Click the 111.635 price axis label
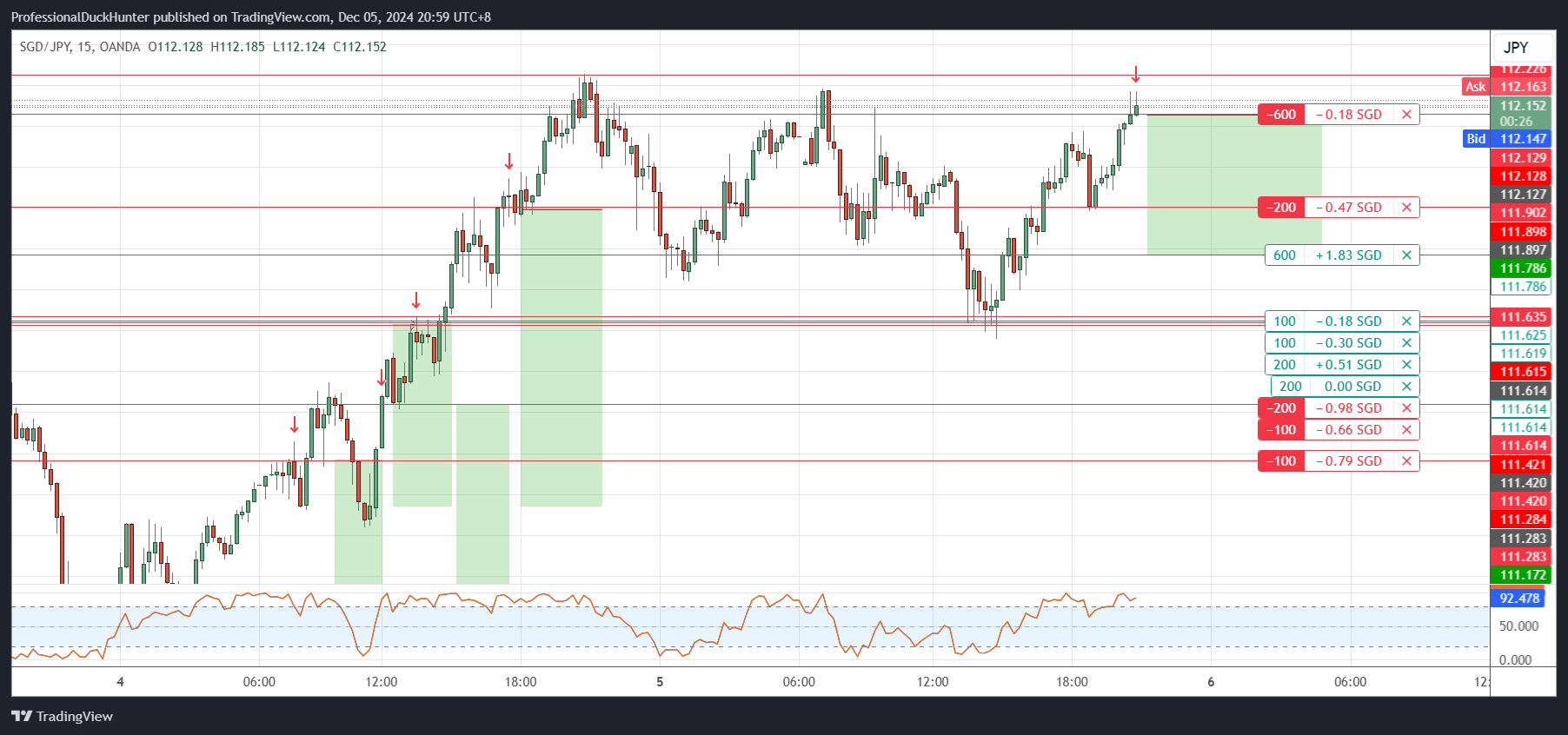This screenshot has height=735, width=1568. (1523, 317)
